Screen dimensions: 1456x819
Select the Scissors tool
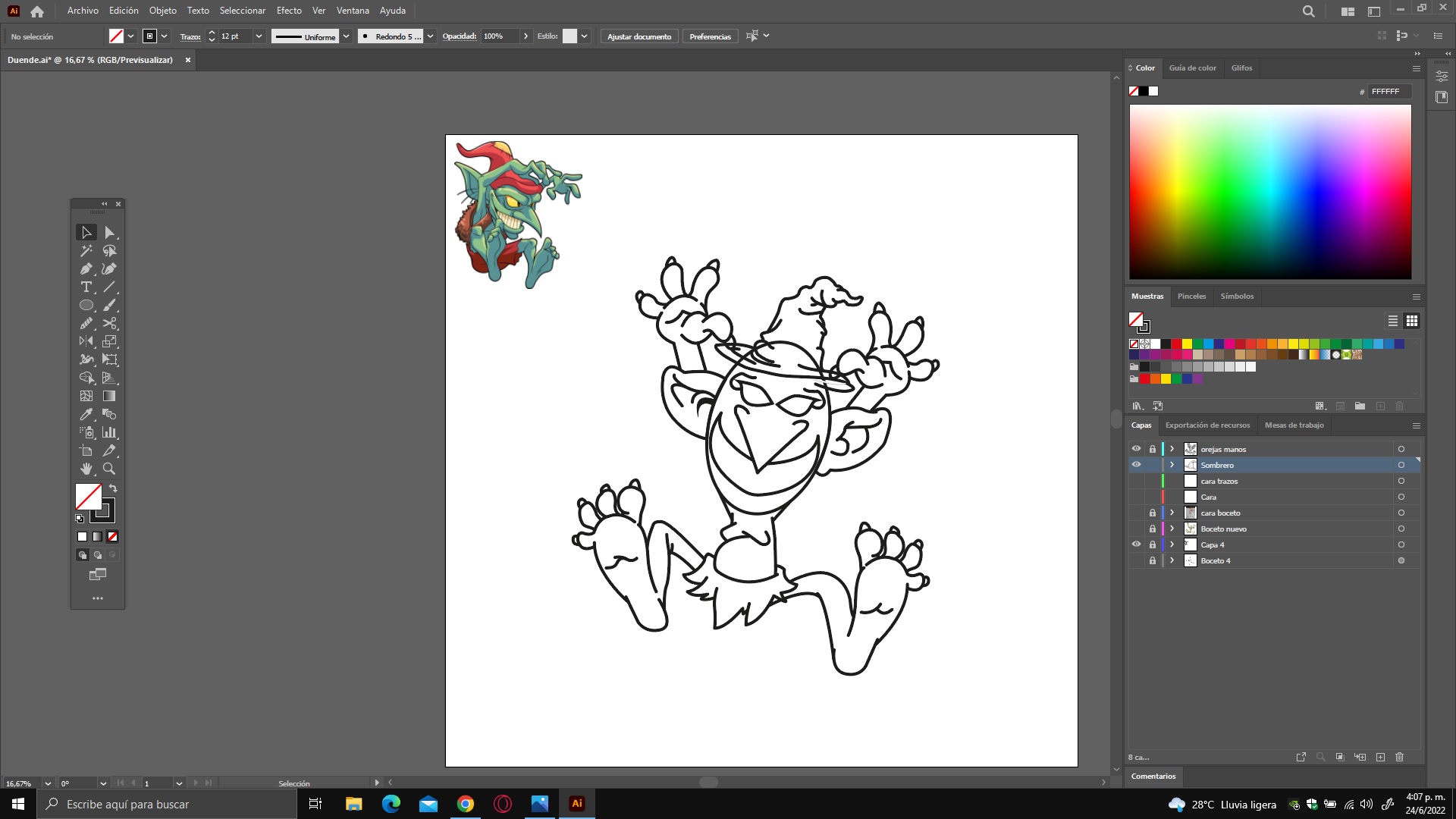pyautogui.click(x=109, y=324)
